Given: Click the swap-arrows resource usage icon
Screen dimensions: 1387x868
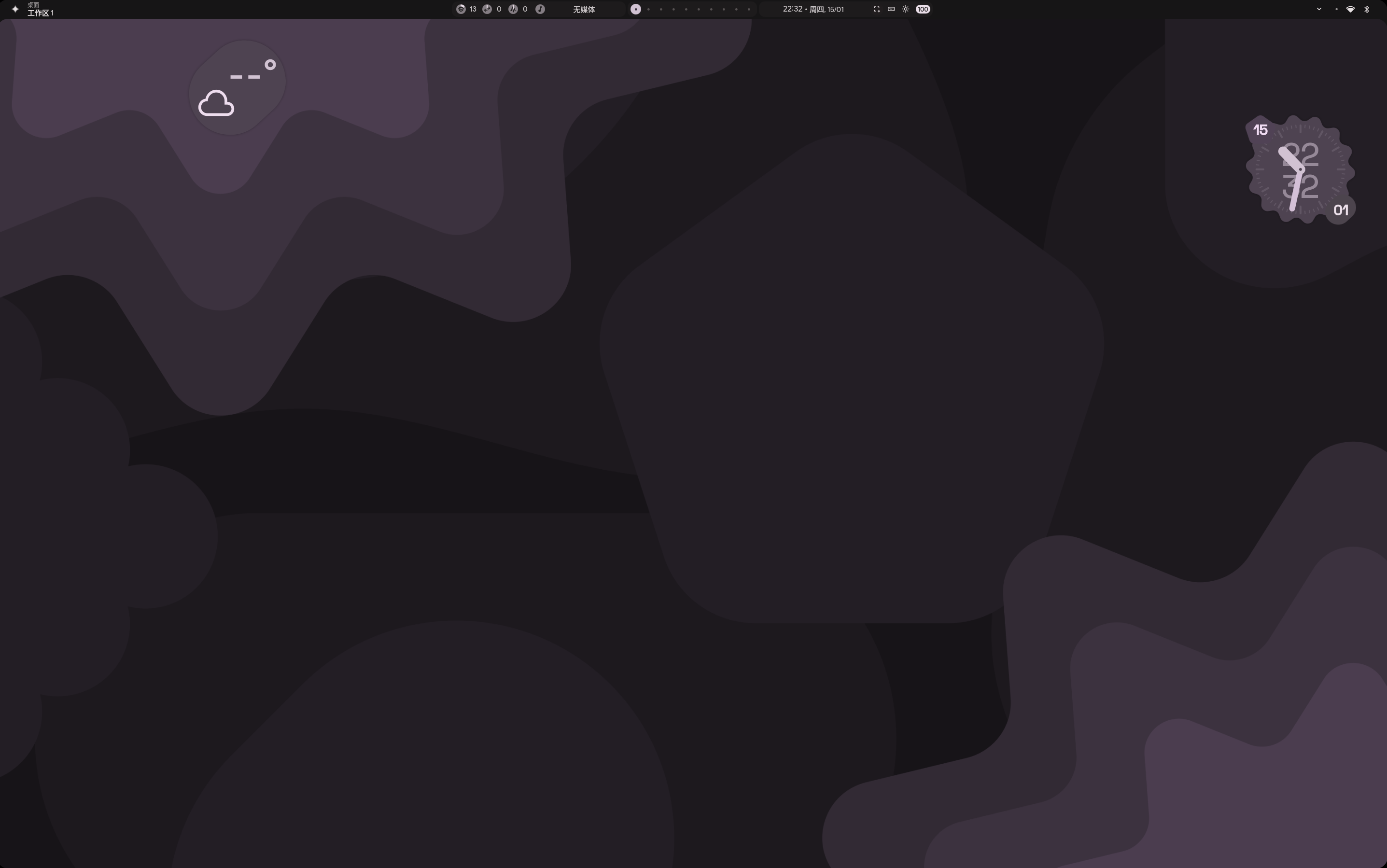Looking at the screenshot, I should tap(487, 9).
